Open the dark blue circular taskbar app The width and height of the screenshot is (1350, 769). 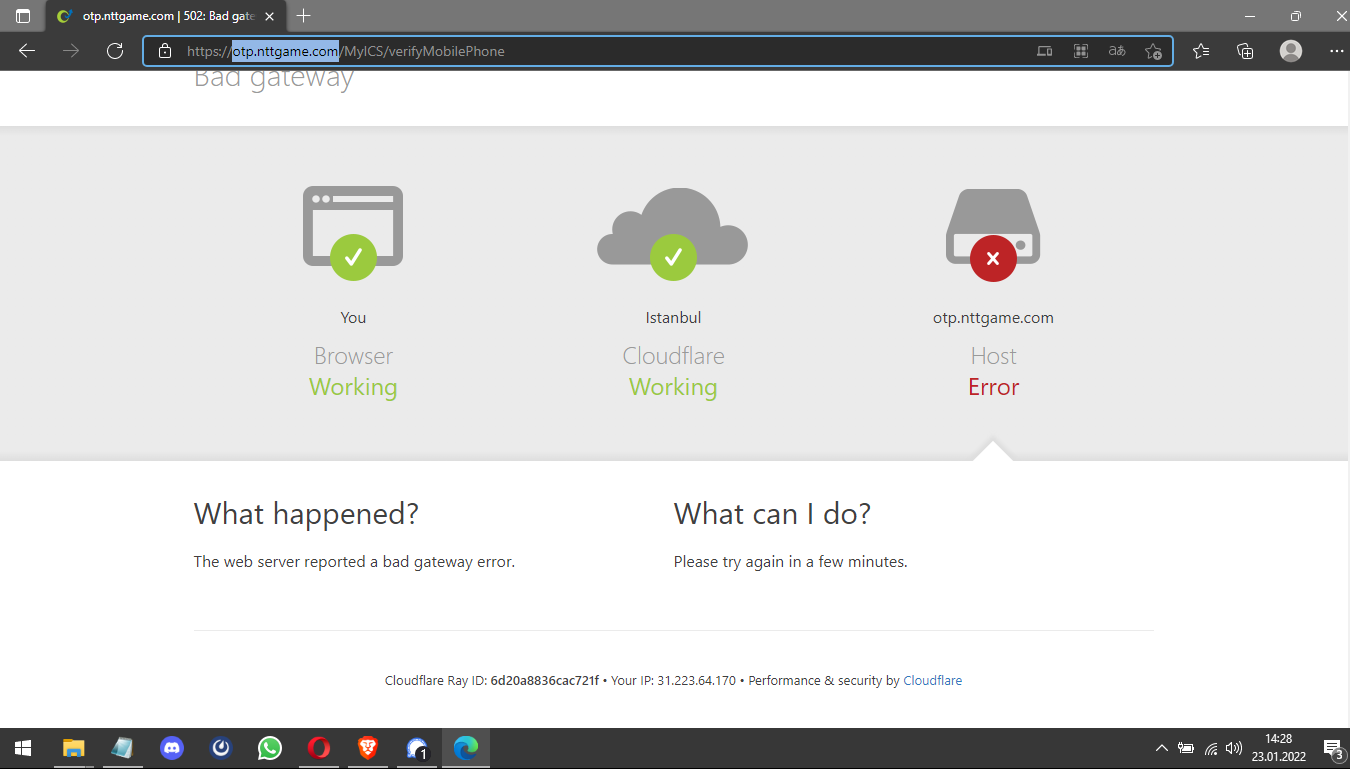[221, 748]
